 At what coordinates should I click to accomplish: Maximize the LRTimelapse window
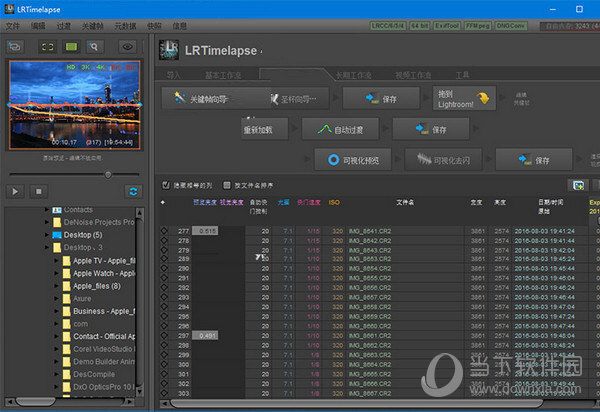tap(579, 9)
